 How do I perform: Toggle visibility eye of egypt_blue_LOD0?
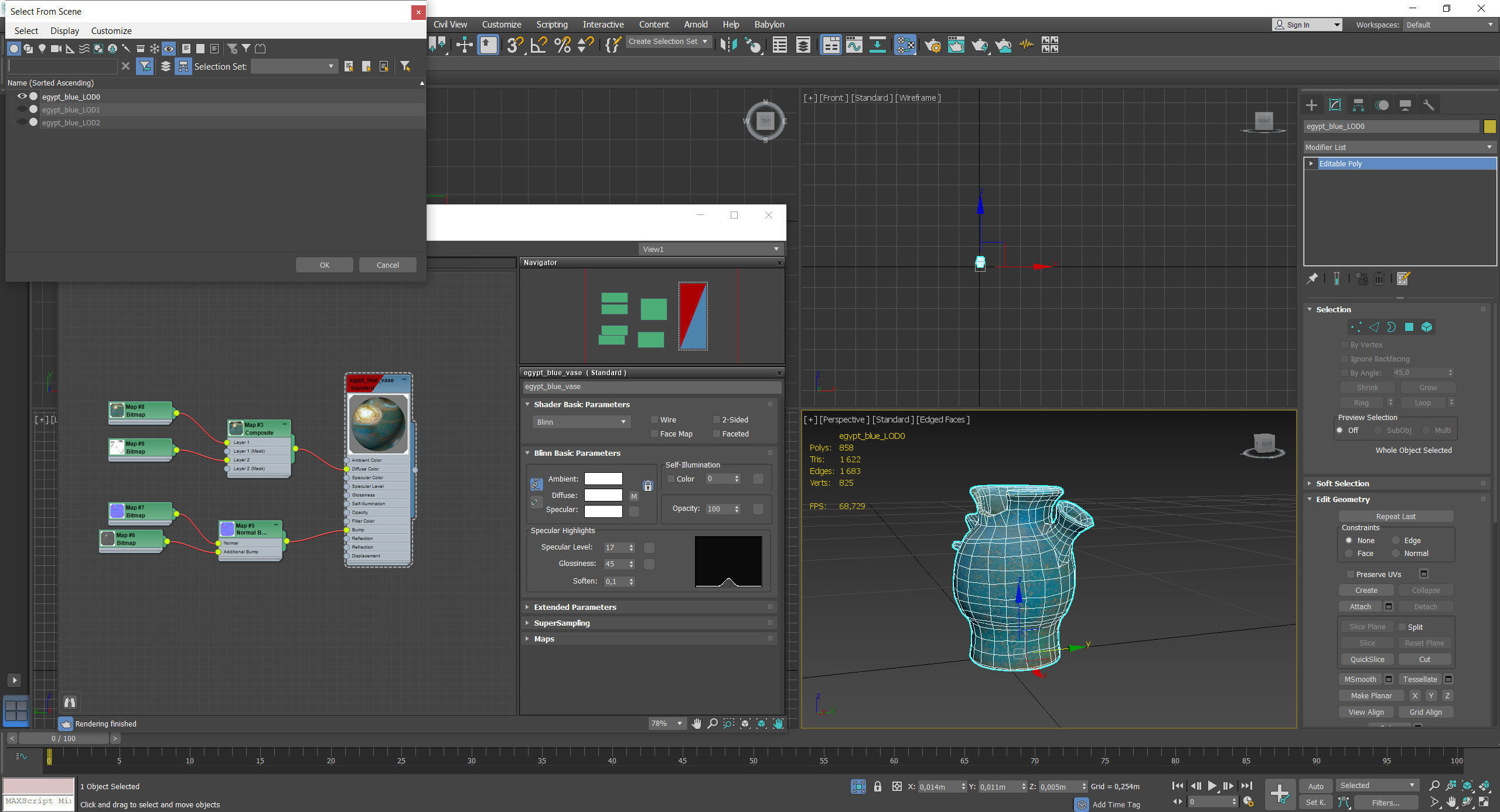click(22, 96)
